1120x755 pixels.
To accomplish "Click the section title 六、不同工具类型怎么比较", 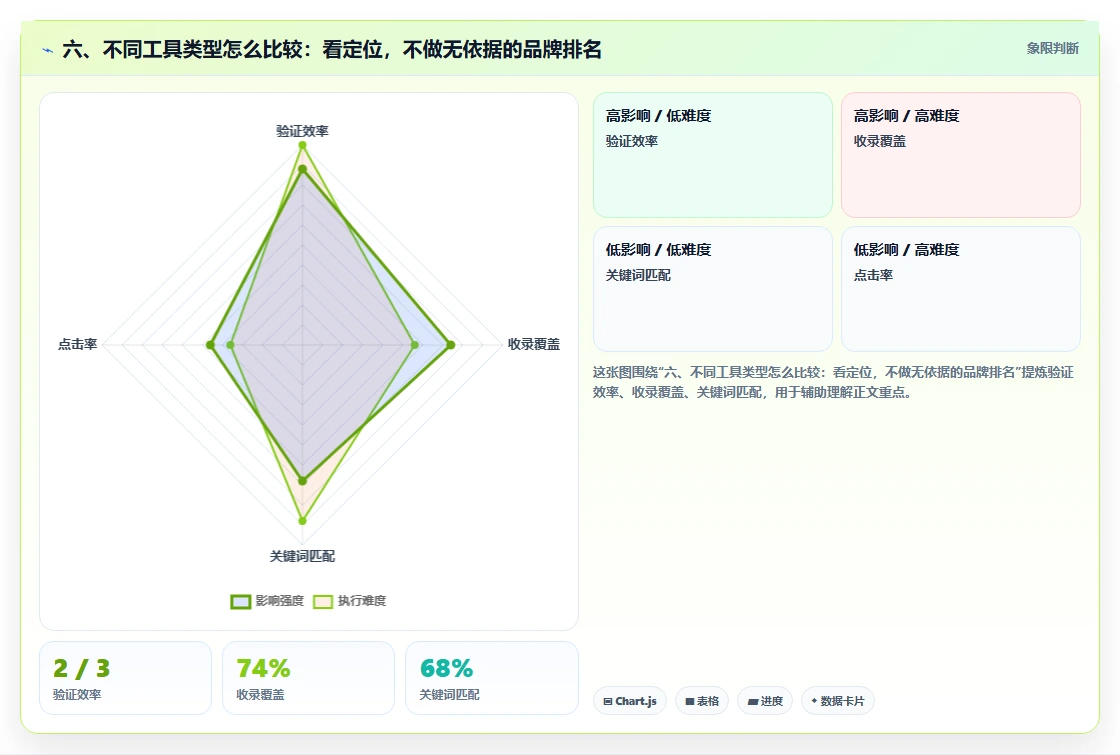I will 332,49.
